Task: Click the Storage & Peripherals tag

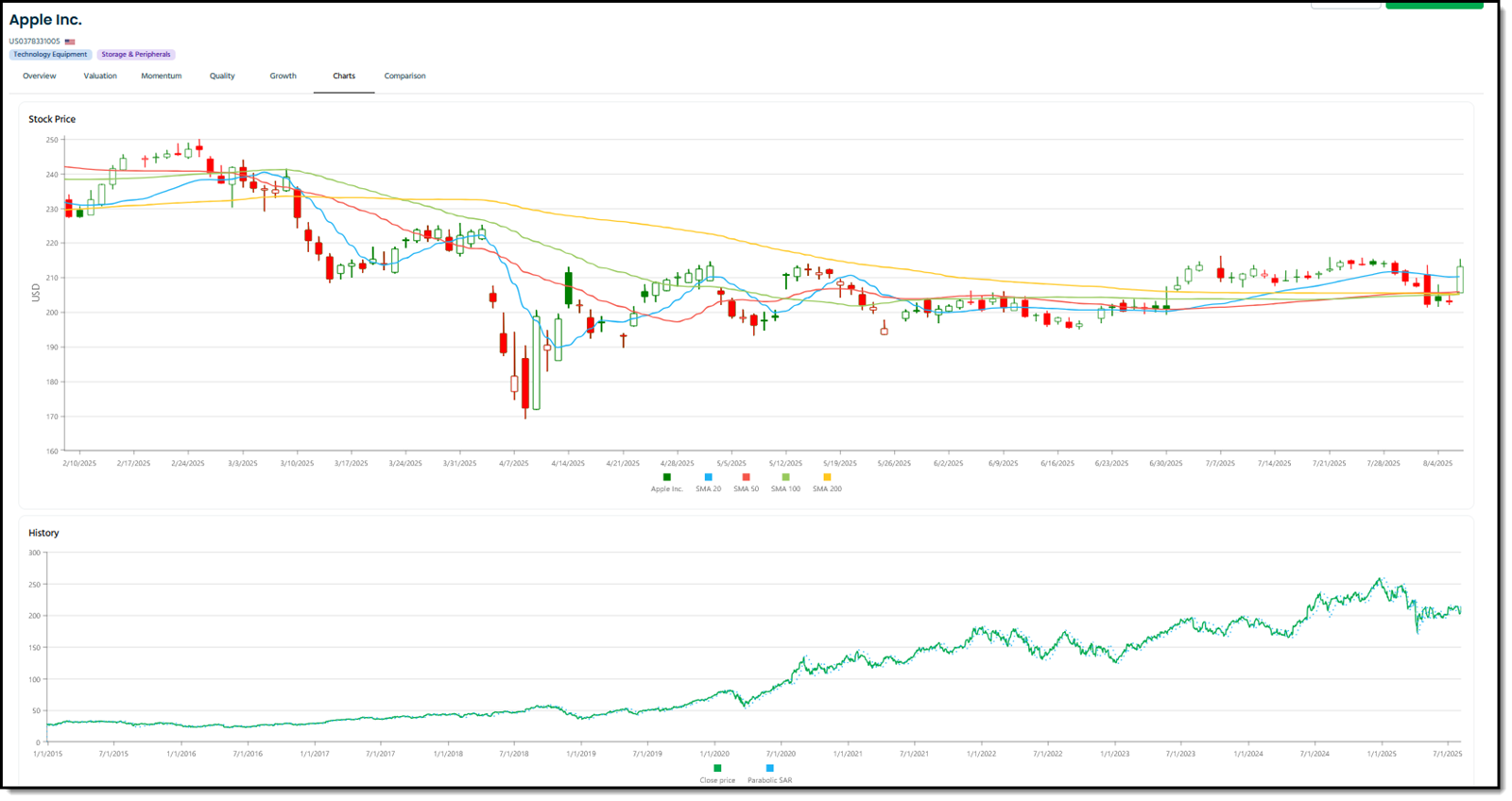Action: tap(136, 55)
